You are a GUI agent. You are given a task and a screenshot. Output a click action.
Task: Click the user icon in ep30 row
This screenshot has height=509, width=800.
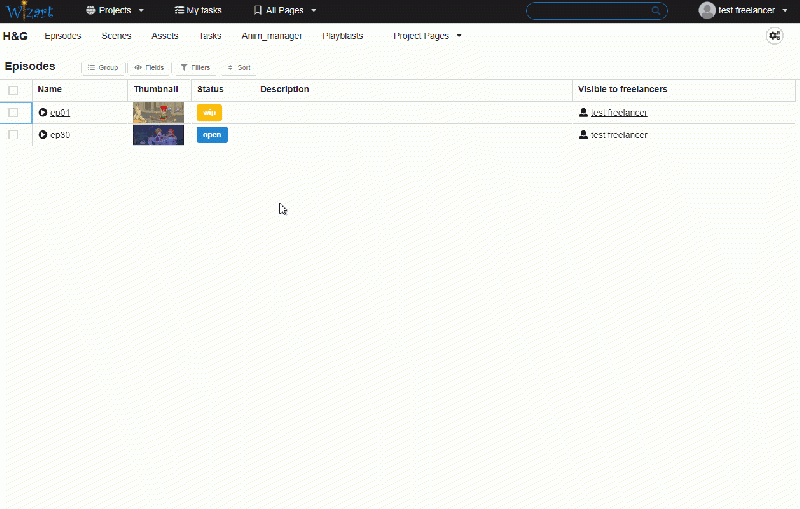[584, 135]
